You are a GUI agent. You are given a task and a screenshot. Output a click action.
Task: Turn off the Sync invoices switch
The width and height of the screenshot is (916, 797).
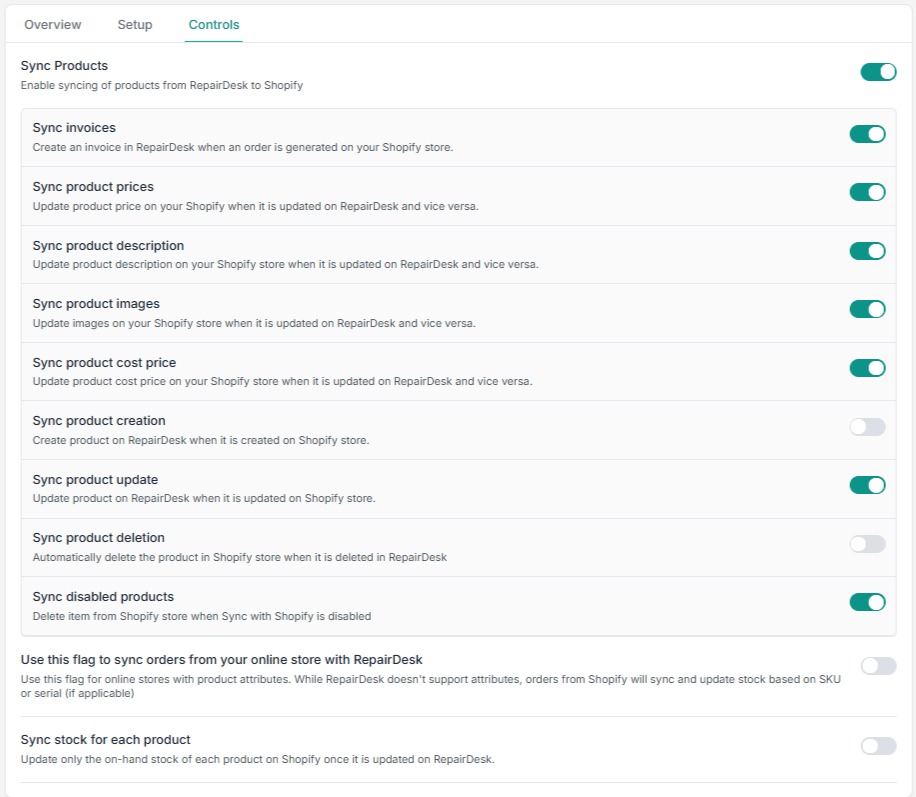[868, 134]
